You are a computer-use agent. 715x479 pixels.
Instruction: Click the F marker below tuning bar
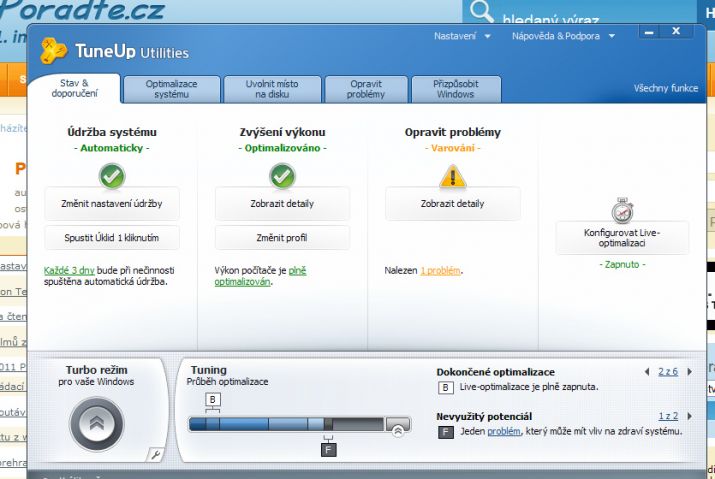click(328, 450)
